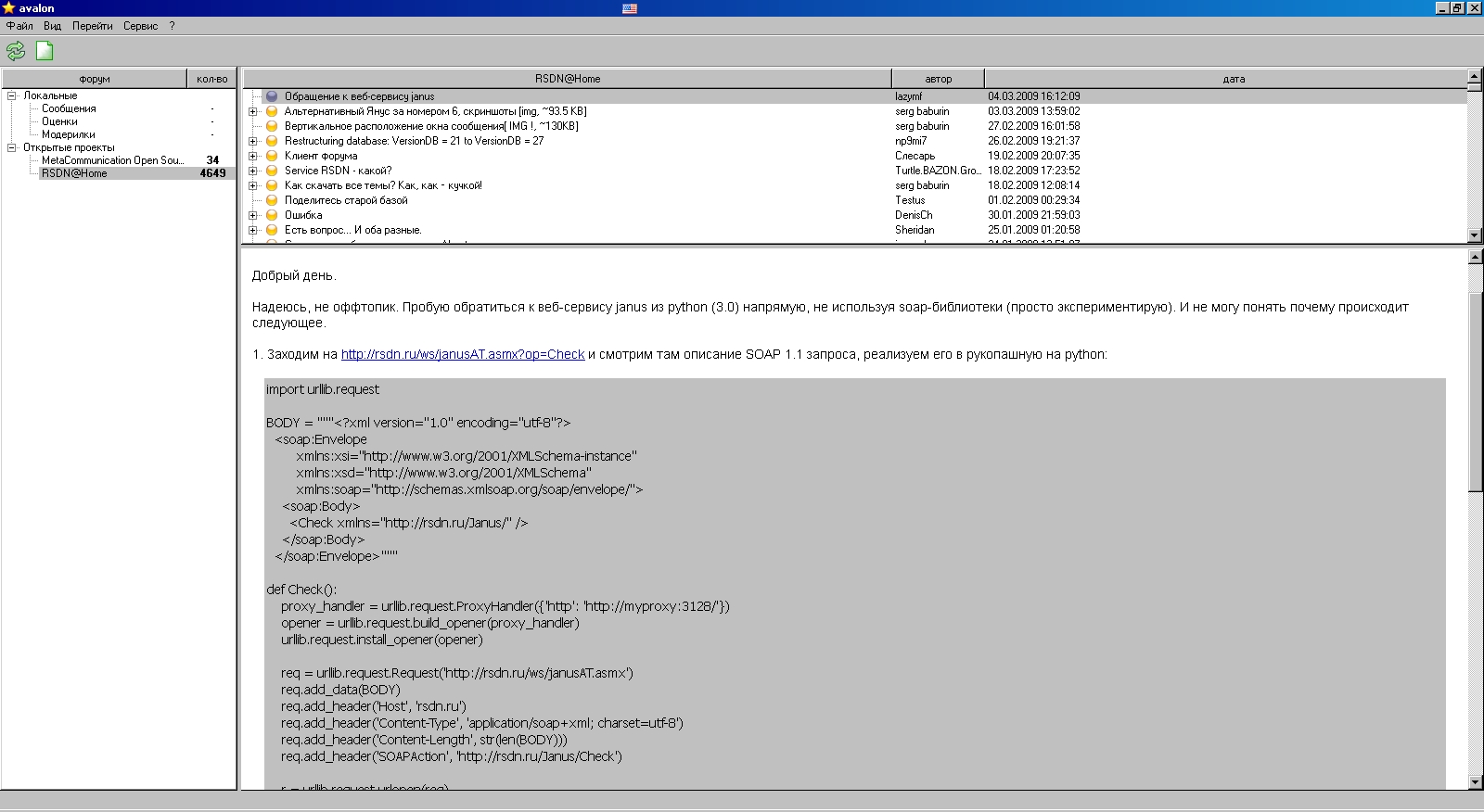Click the purple icon beside 'Обращение к веб-сервису janus'
Screen dimensions: 1484x812
point(272,96)
